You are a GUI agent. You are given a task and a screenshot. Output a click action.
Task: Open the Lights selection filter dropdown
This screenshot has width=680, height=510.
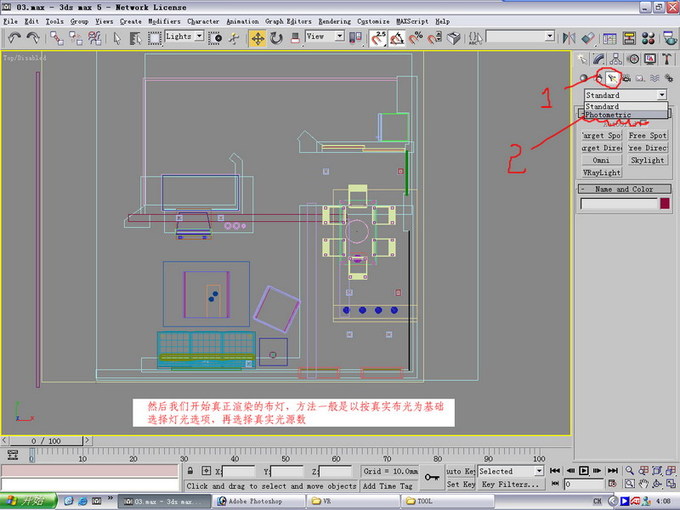tap(184, 36)
